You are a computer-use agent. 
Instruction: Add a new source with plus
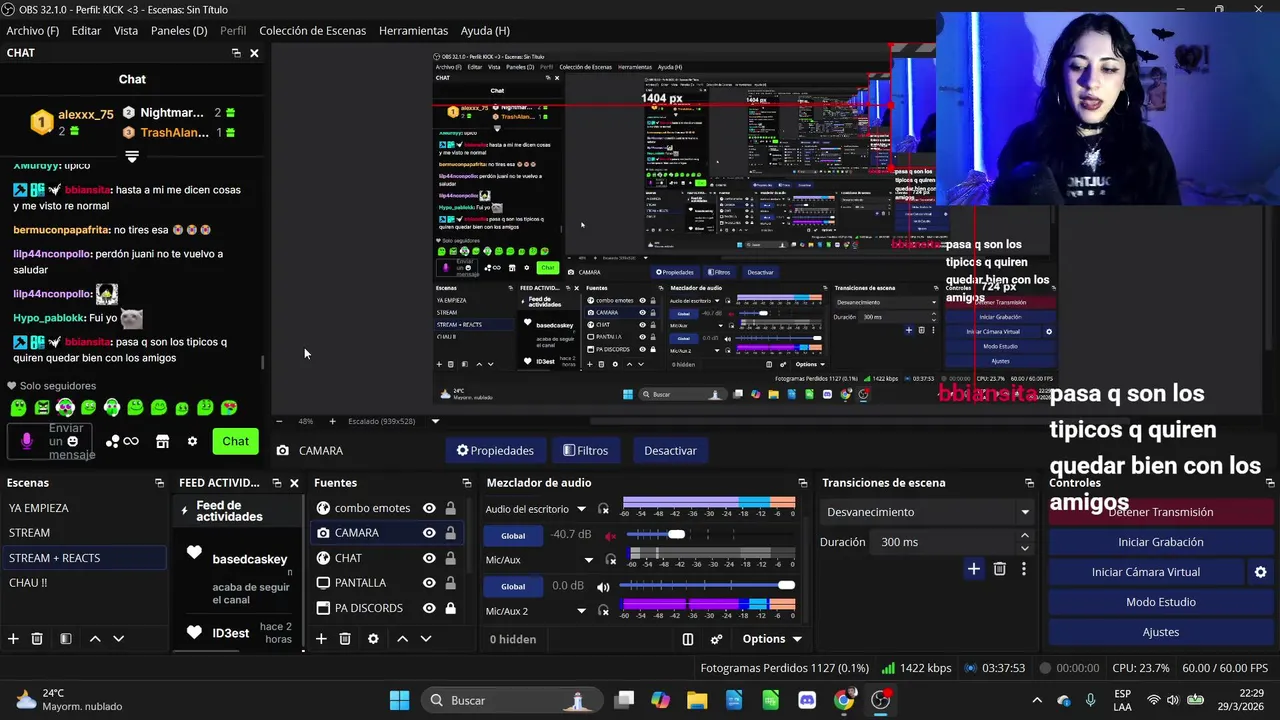tap(321, 638)
